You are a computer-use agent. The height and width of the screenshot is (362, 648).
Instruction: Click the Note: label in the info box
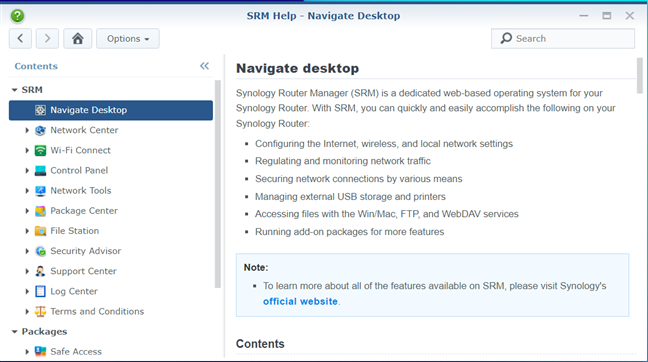click(256, 267)
